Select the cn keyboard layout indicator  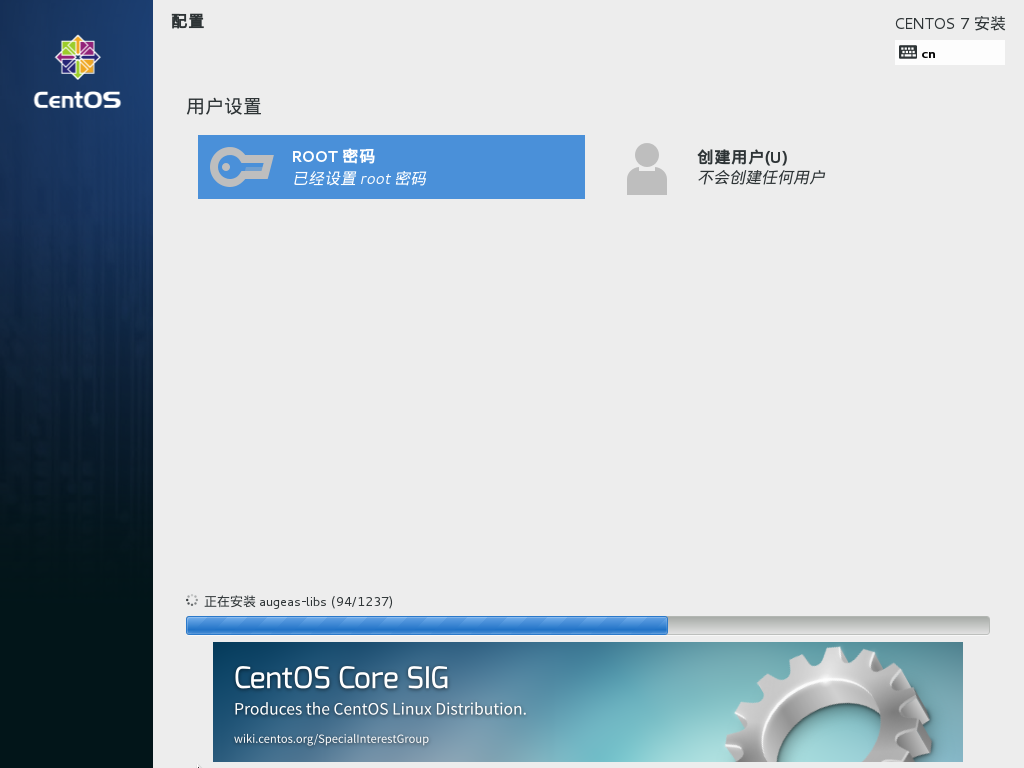[929, 54]
